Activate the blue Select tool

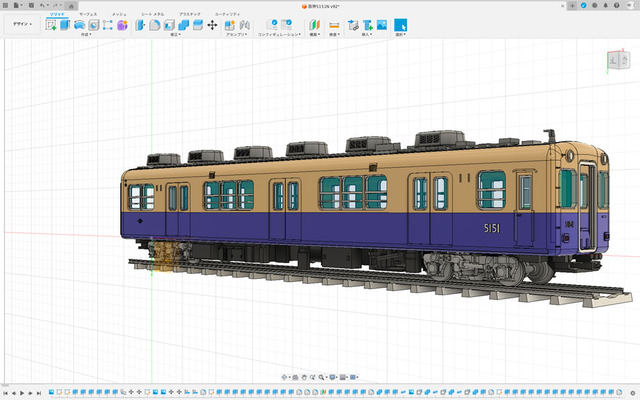[400, 25]
